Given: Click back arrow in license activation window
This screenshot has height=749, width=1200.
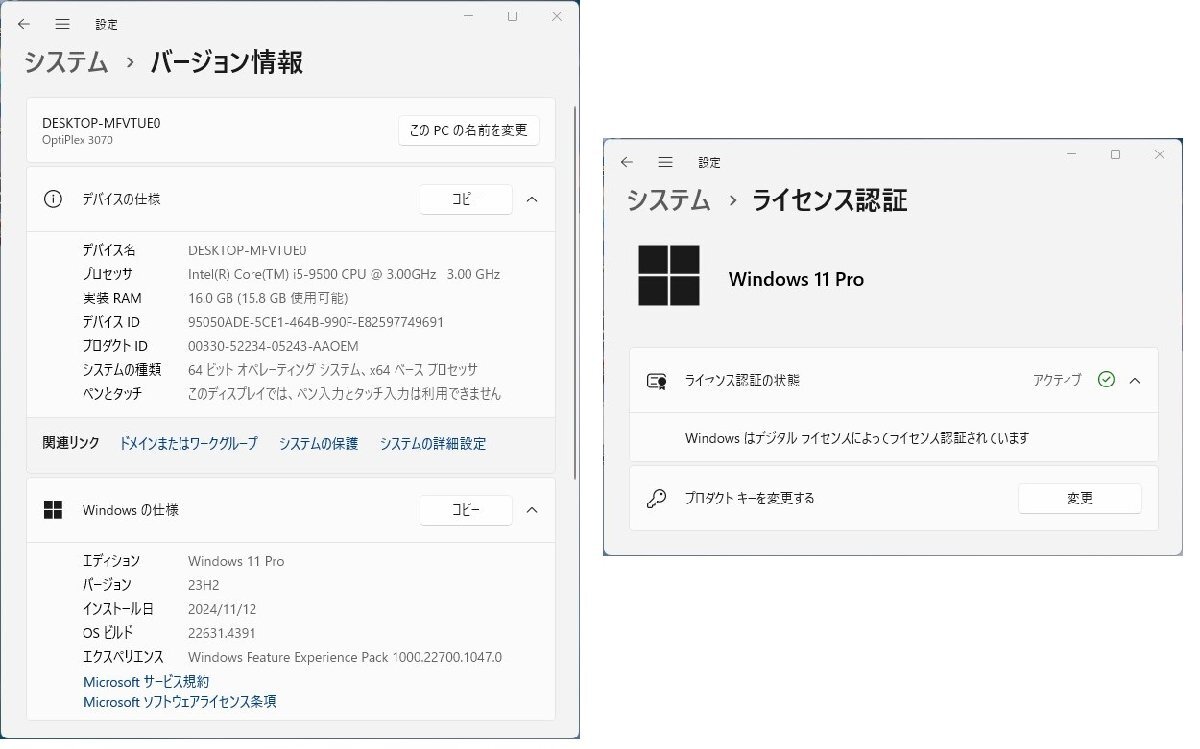Looking at the screenshot, I should pyautogui.click(x=627, y=162).
